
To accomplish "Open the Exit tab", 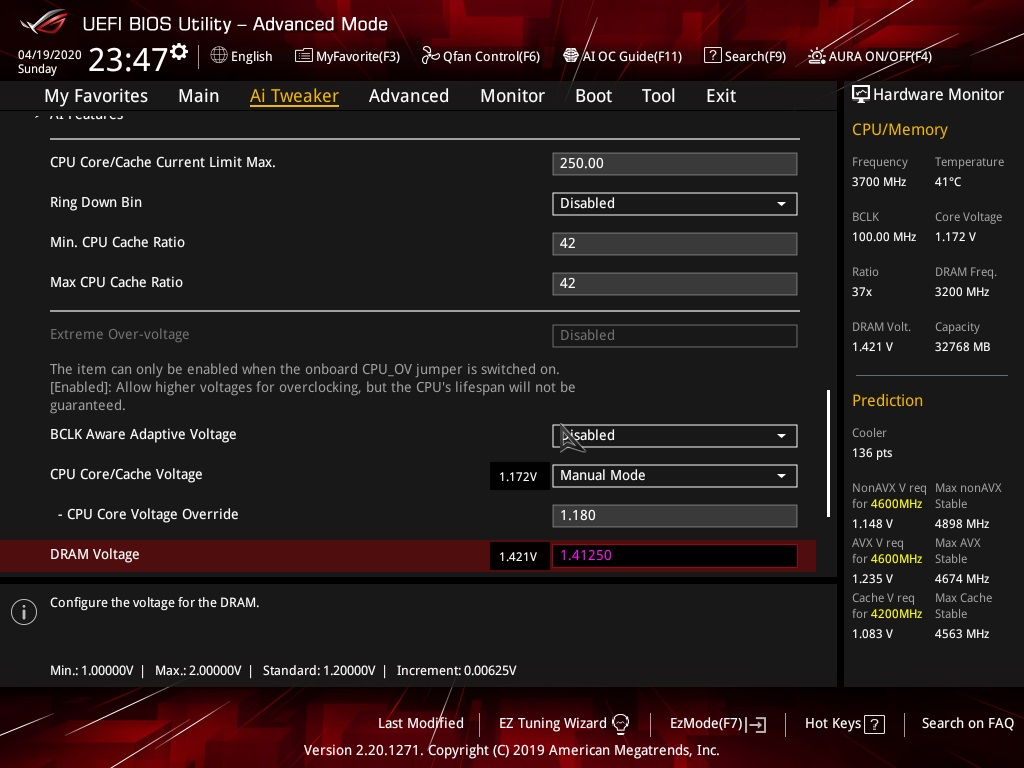I will (x=721, y=96).
